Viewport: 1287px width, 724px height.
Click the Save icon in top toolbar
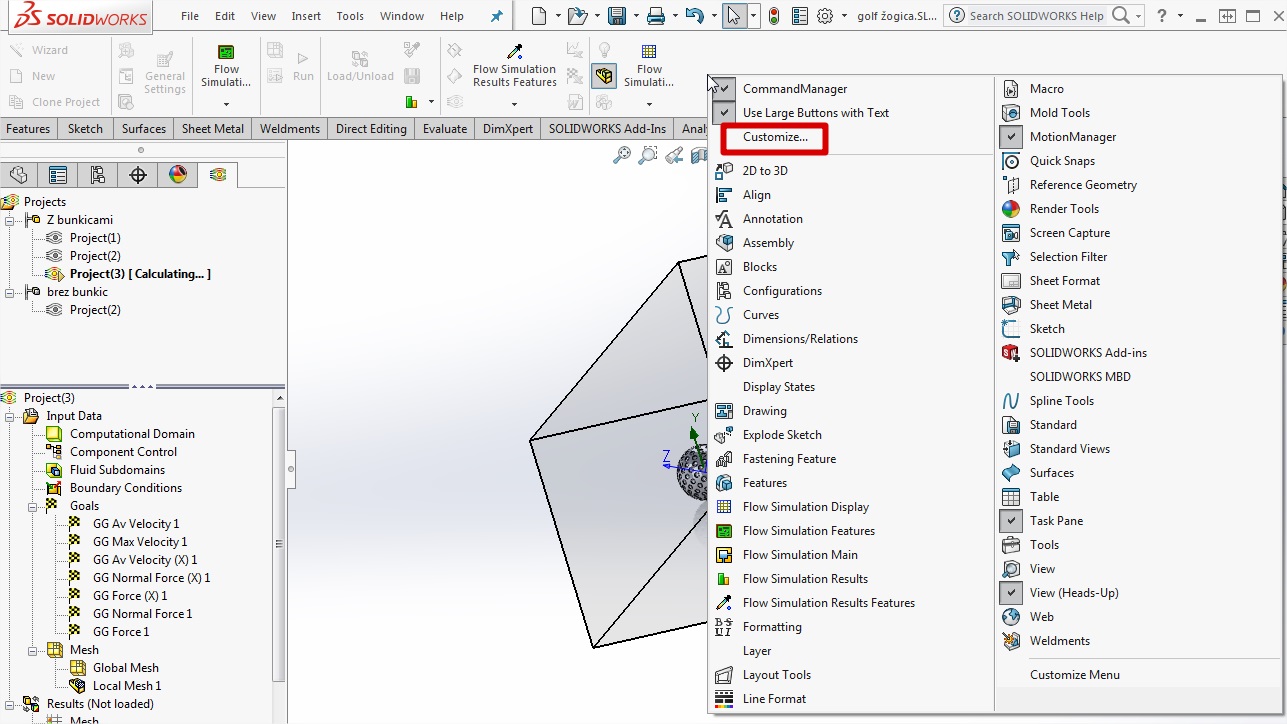[617, 16]
